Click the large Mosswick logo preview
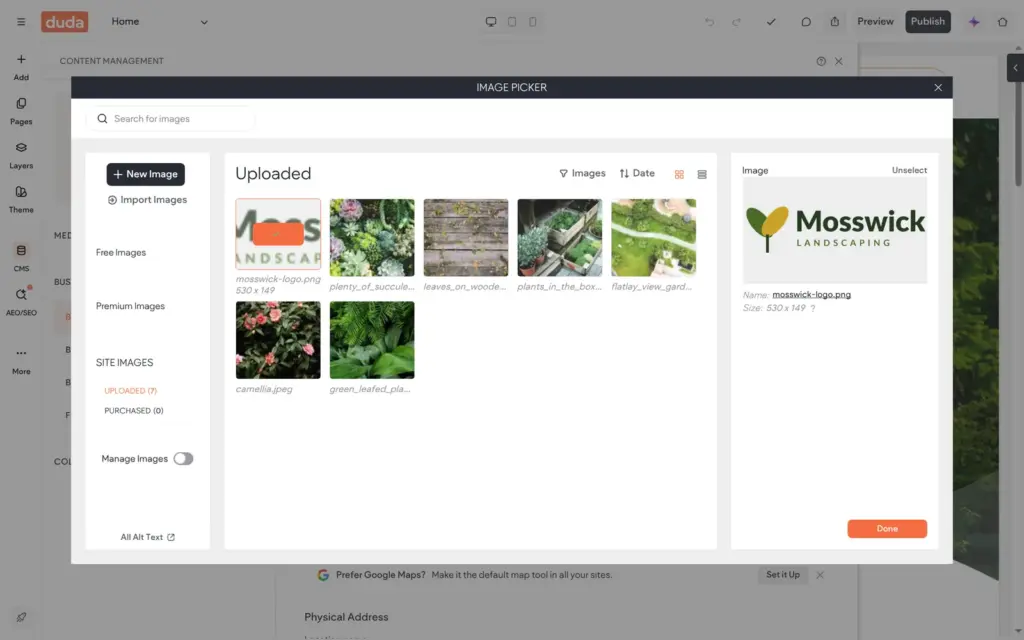The width and height of the screenshot is (1024, 640). pyautogui.click(x=835, y=230)
